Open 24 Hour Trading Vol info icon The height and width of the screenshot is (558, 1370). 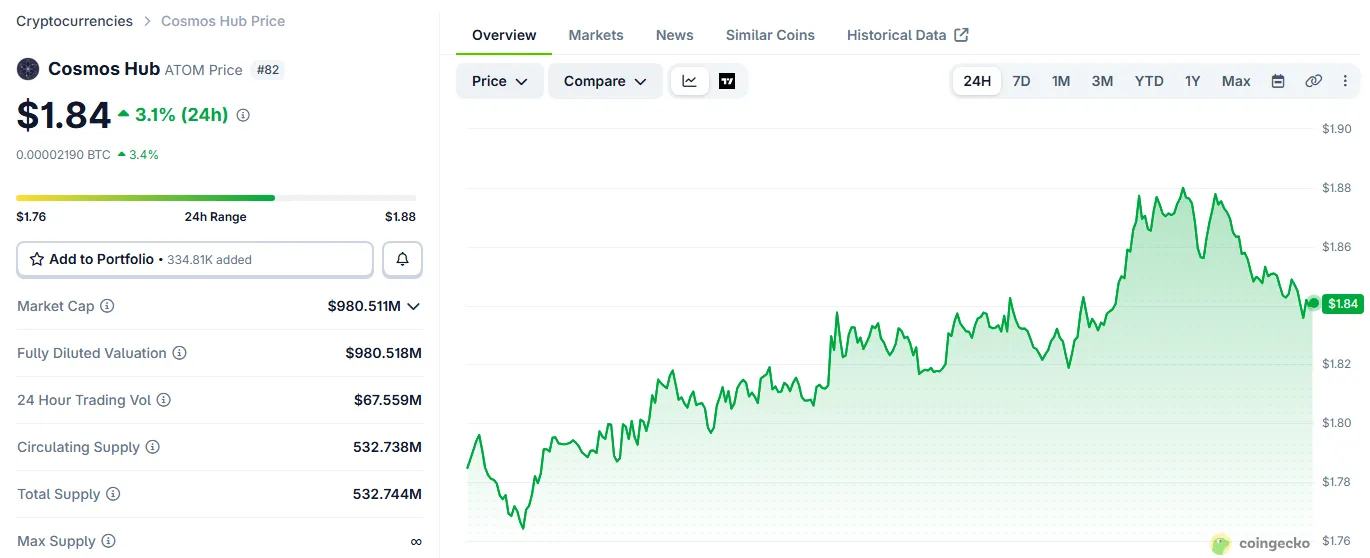coord(163,400)
